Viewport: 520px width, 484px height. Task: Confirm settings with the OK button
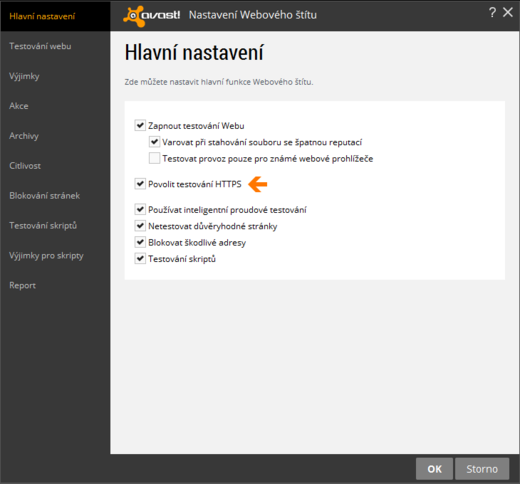[x=434, y=469]
